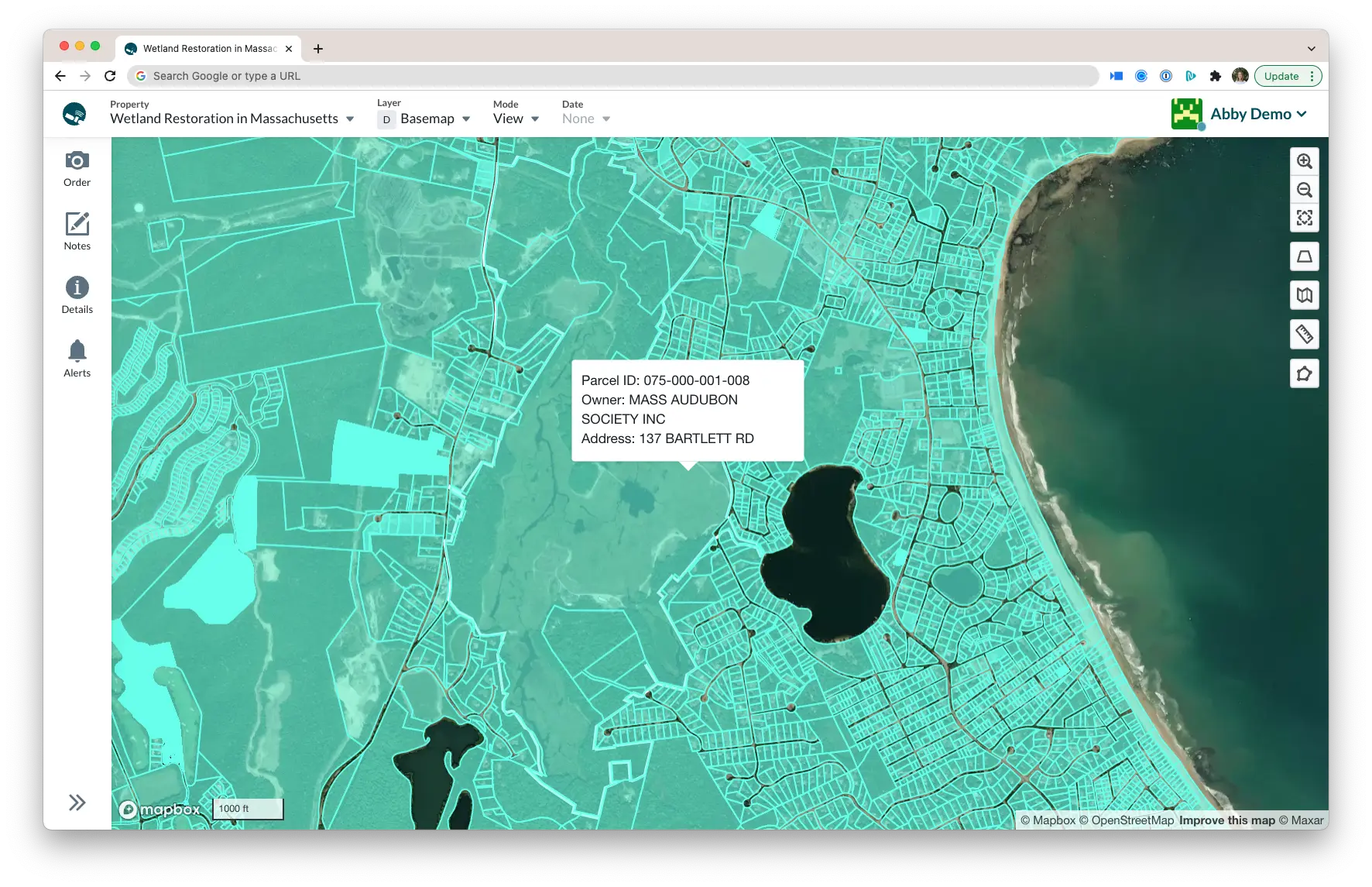Expand the sidebar with double chevron

point(77,803)
